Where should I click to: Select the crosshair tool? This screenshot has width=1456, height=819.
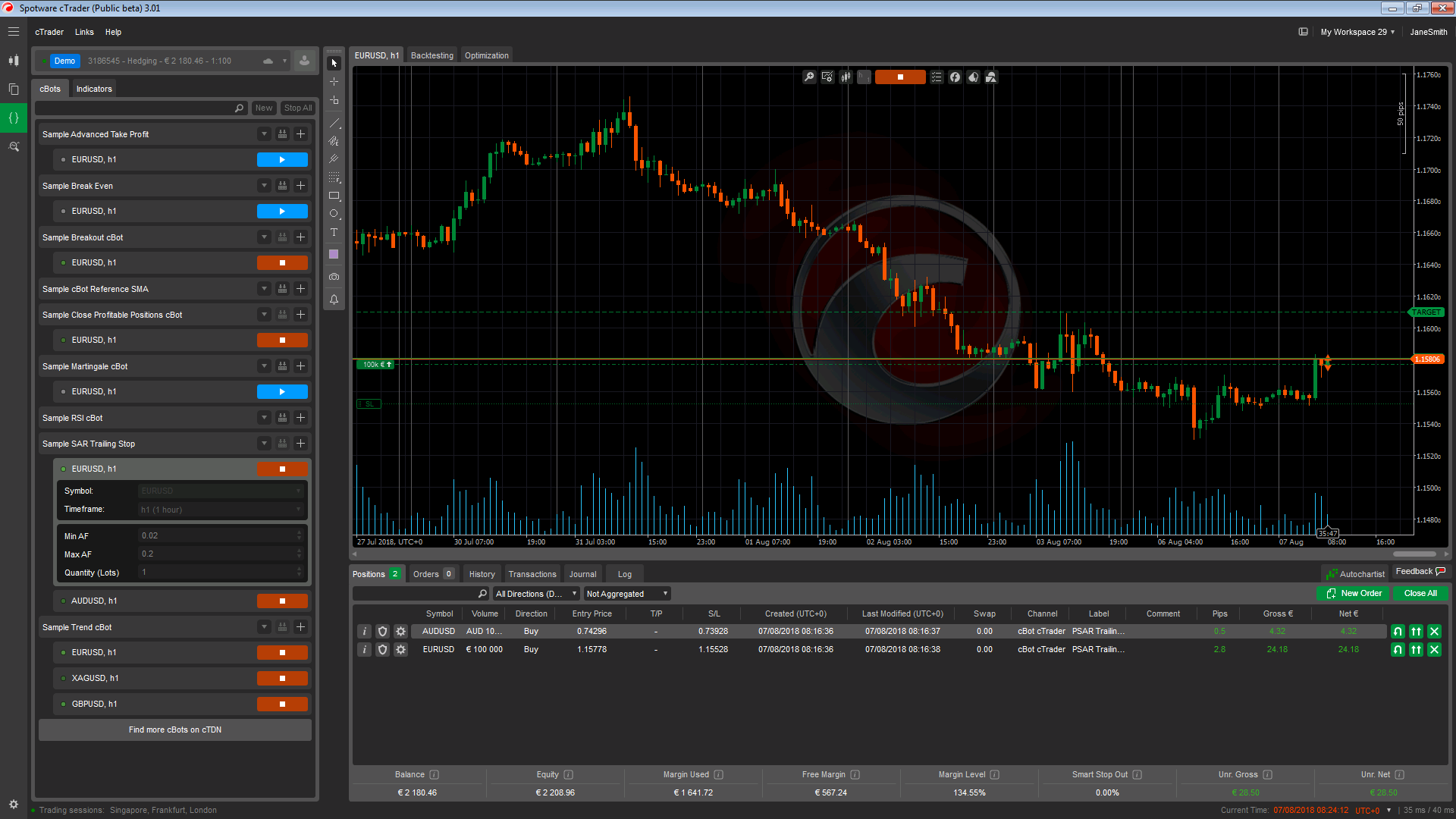(334, 81)
